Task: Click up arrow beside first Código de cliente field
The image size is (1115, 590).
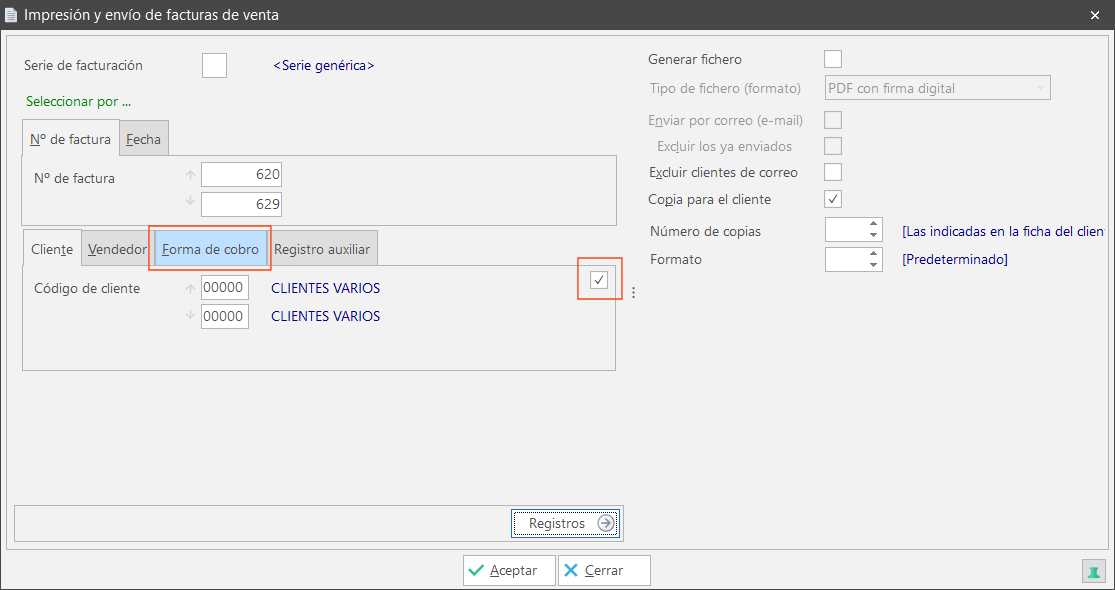Action: 190,289
